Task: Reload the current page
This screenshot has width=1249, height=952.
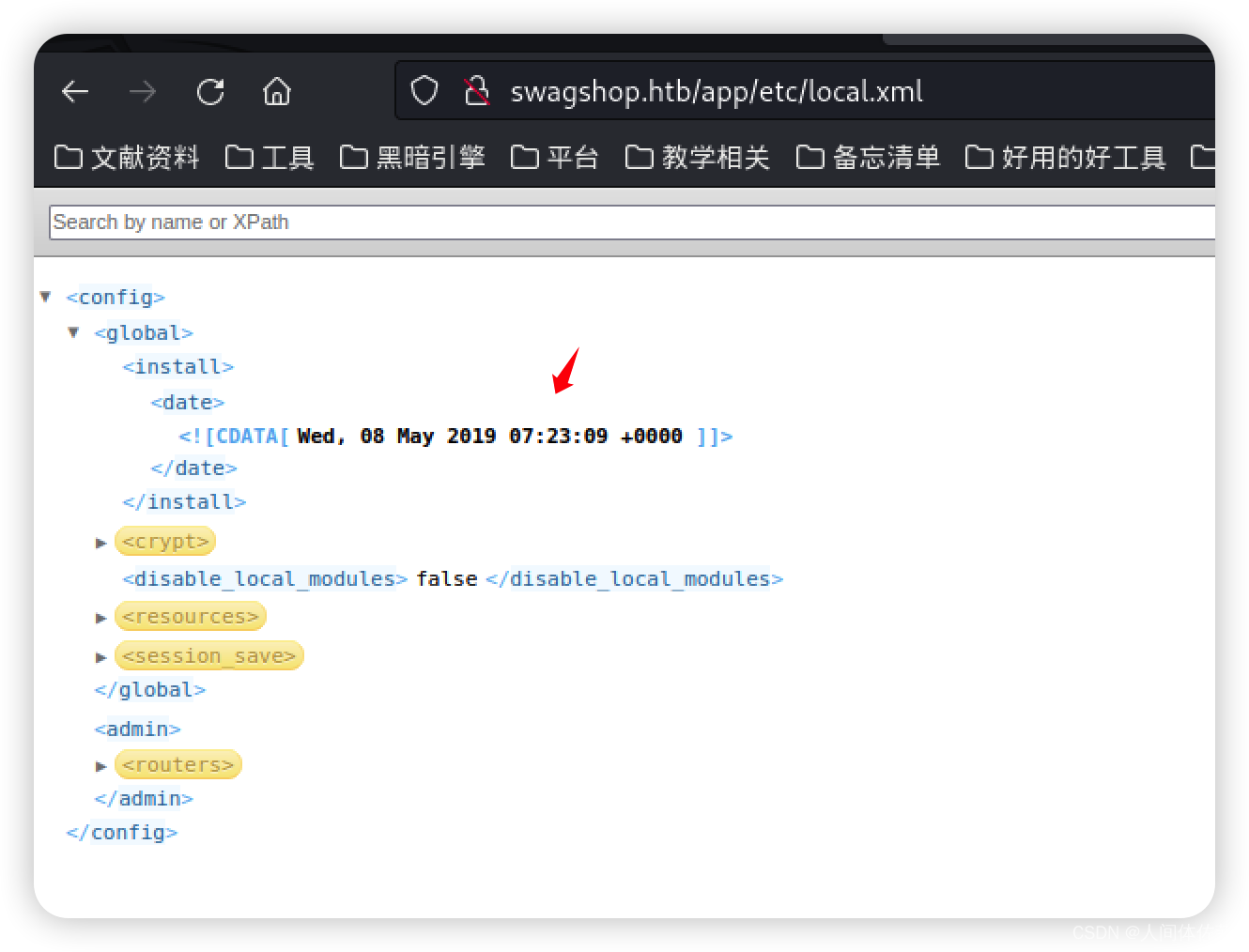Action: point(210,91)
